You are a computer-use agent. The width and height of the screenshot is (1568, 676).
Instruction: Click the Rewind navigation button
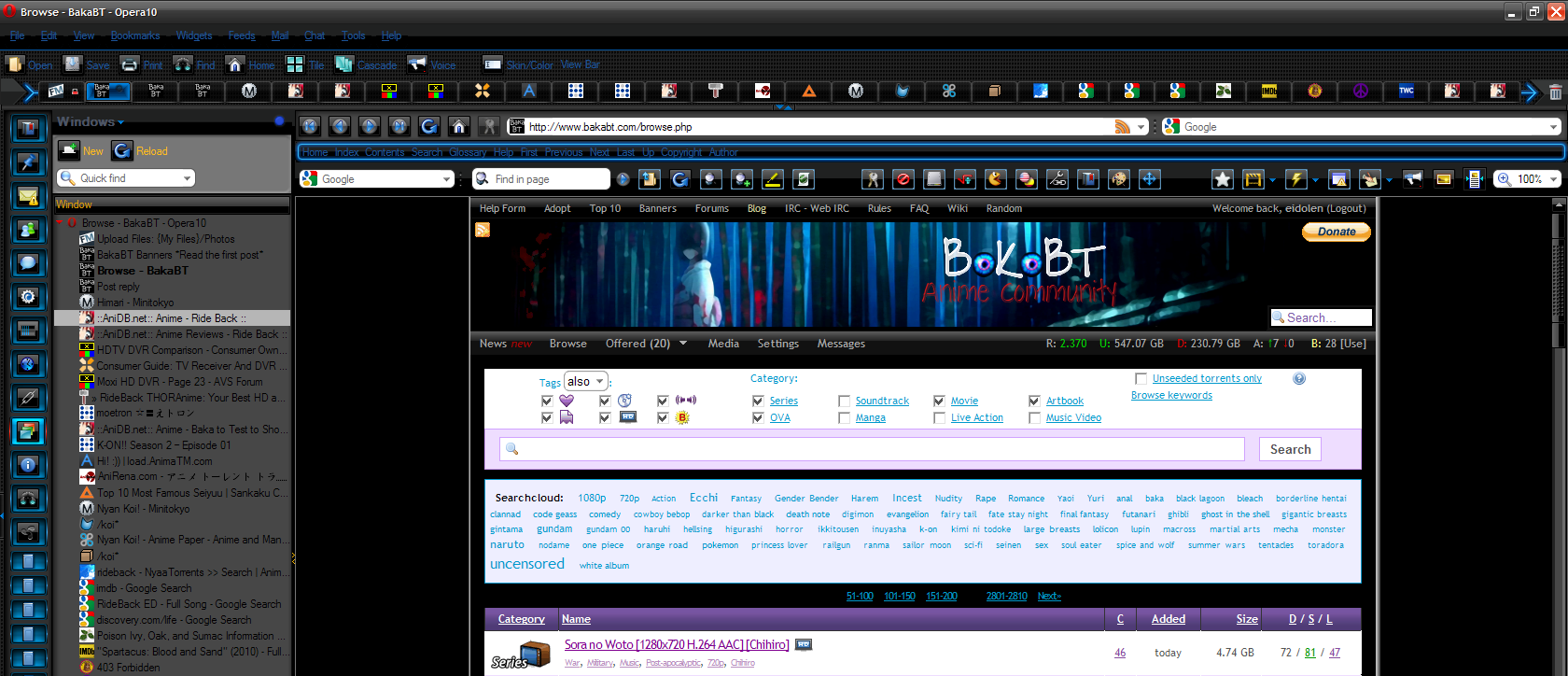pos(311,126)
